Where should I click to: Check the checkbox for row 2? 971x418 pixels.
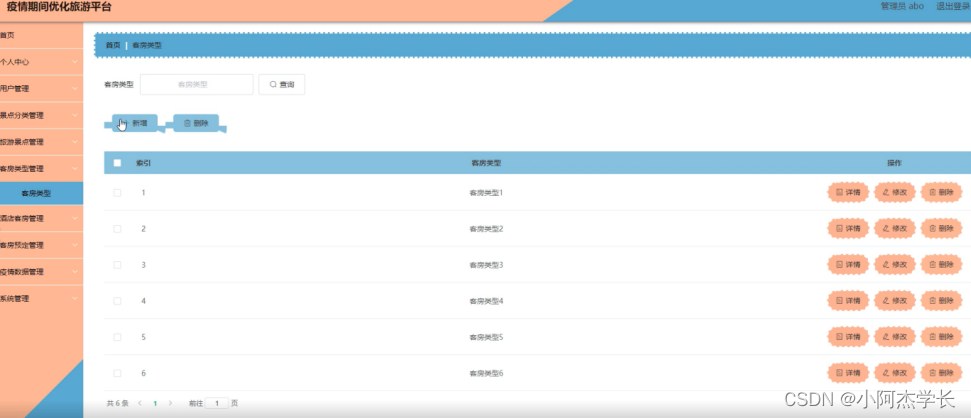click(x=117, y=229)
